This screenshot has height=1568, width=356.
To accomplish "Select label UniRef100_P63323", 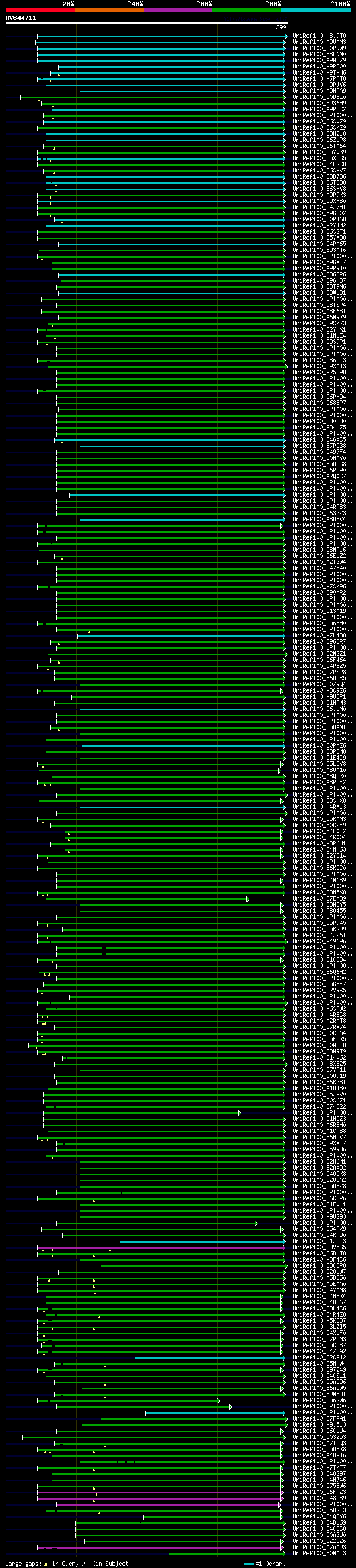I will [319, 513].
